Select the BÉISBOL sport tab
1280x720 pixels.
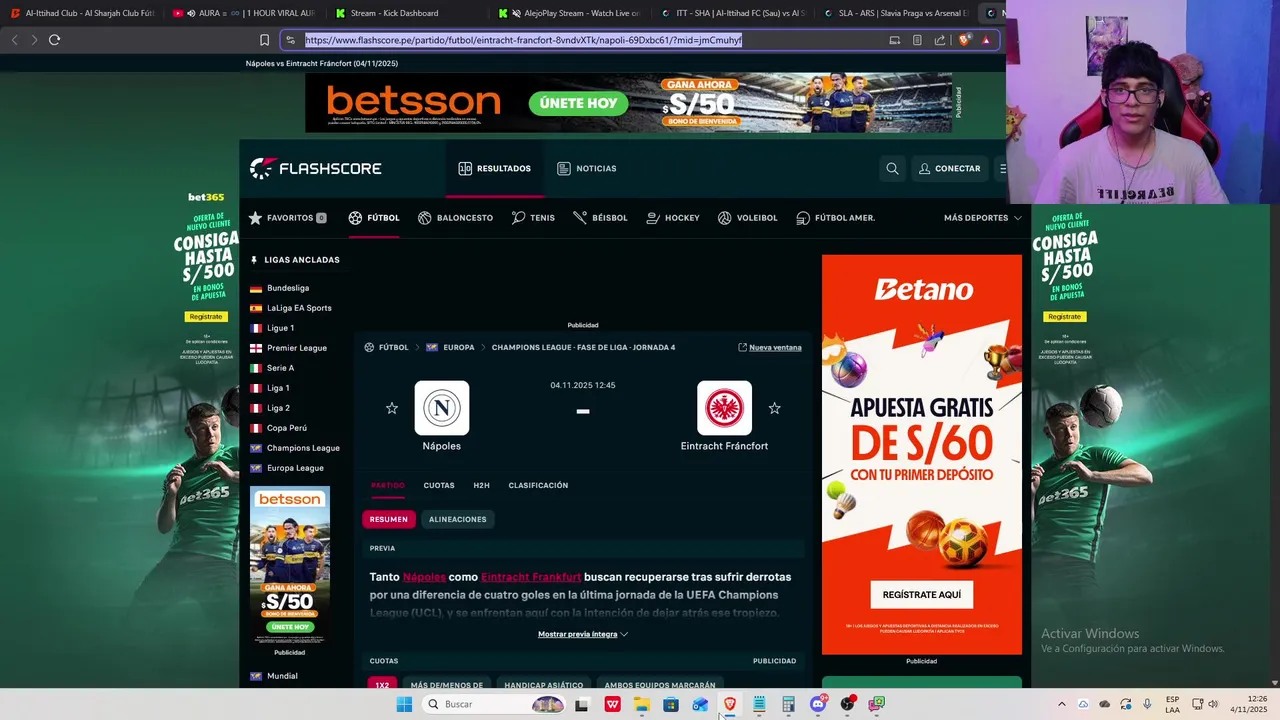tap(600, 218)
